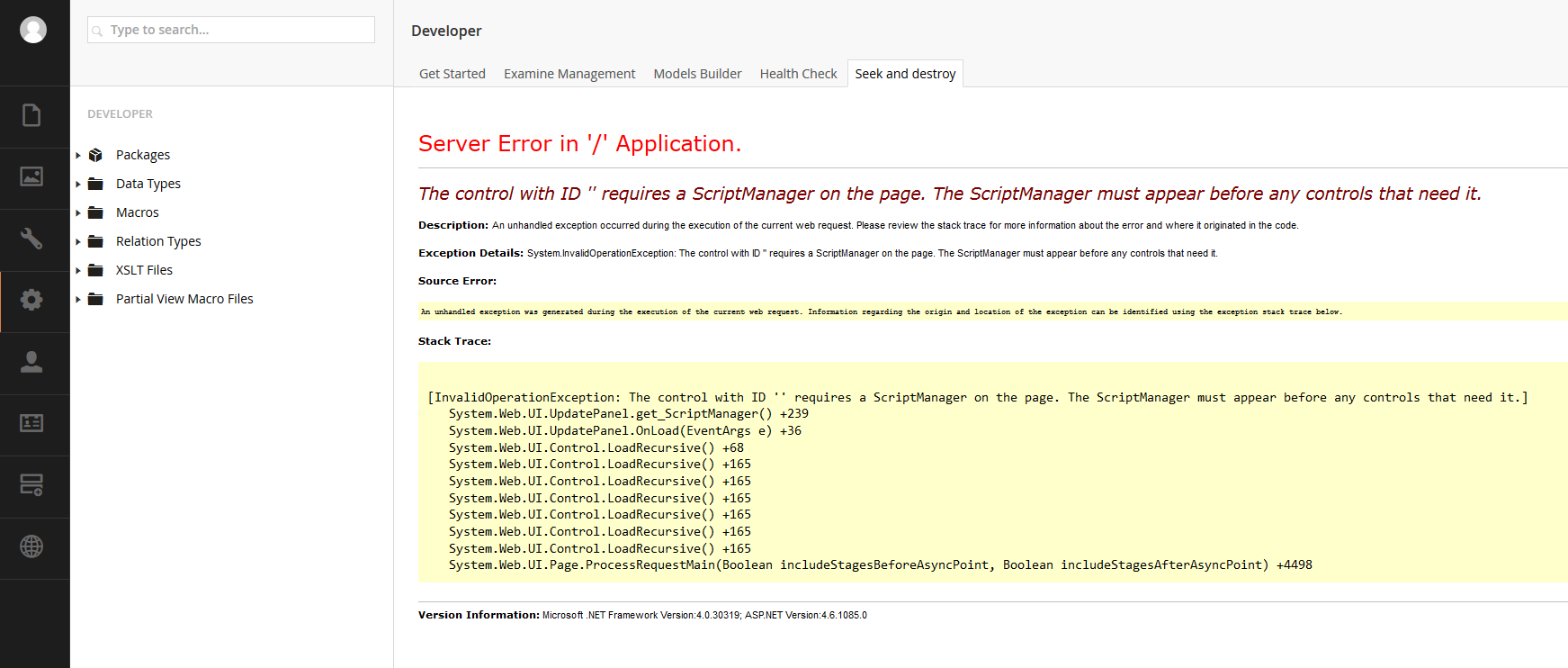The height and width of the screenshot is (668, 1568).
Task: Expand the Data Types tree node
Action: coord(78,185)
